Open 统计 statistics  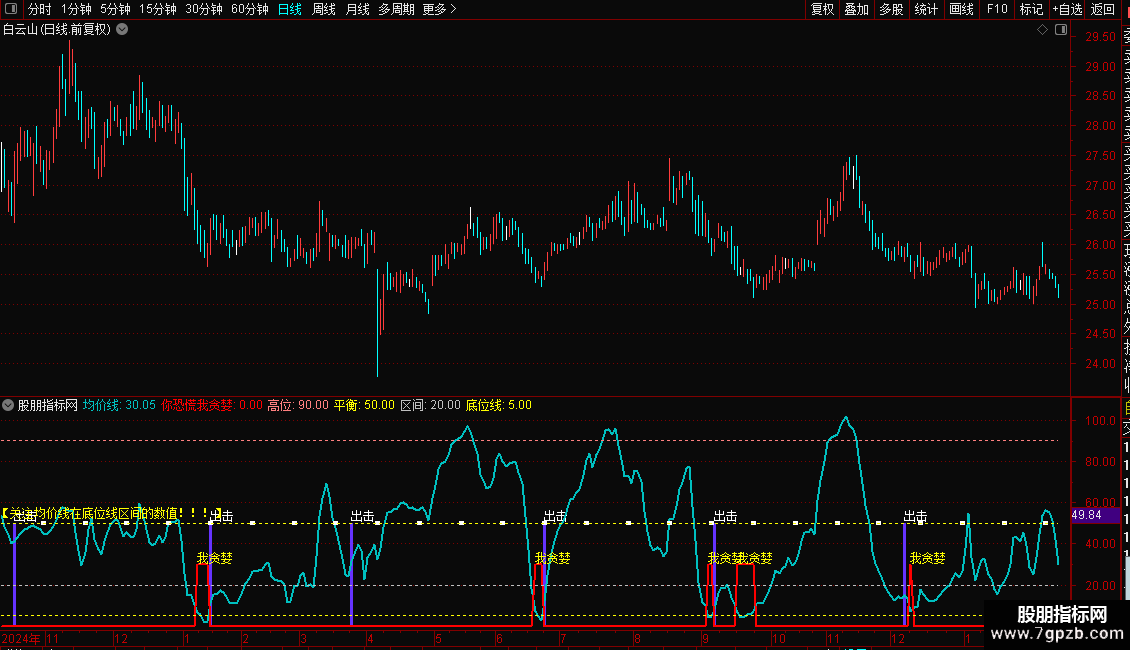(926, 9)
